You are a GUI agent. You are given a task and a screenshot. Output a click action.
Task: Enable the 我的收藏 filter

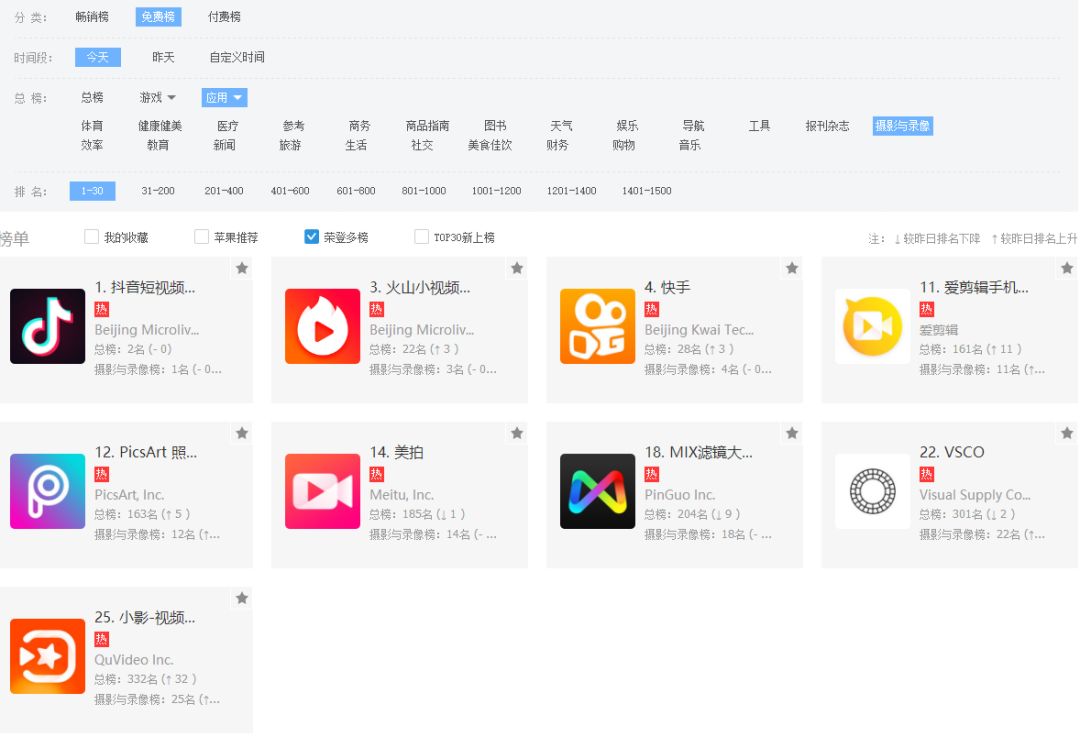pos(89,236)
